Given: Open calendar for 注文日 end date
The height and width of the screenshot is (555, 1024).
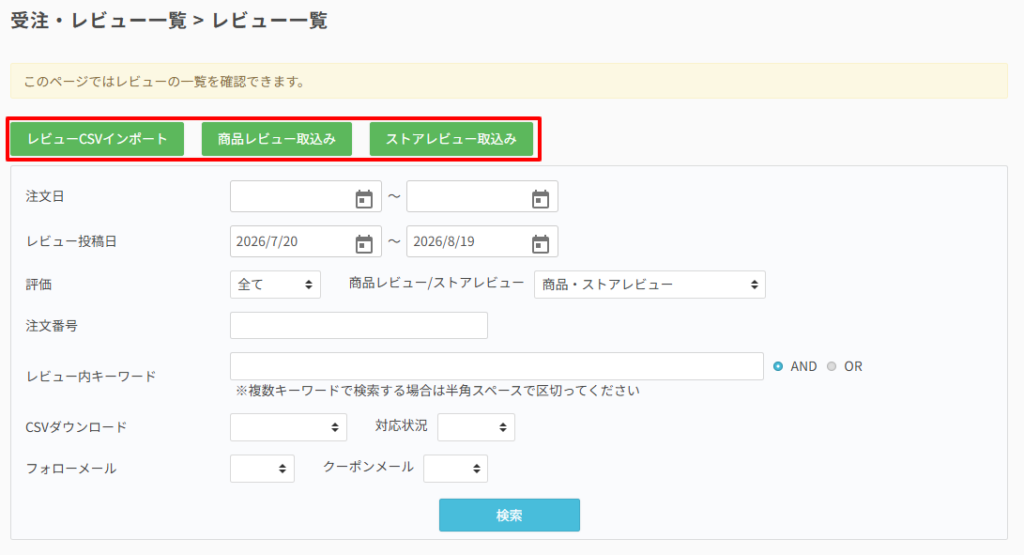Looking at the screenshot, I should 540,198.
